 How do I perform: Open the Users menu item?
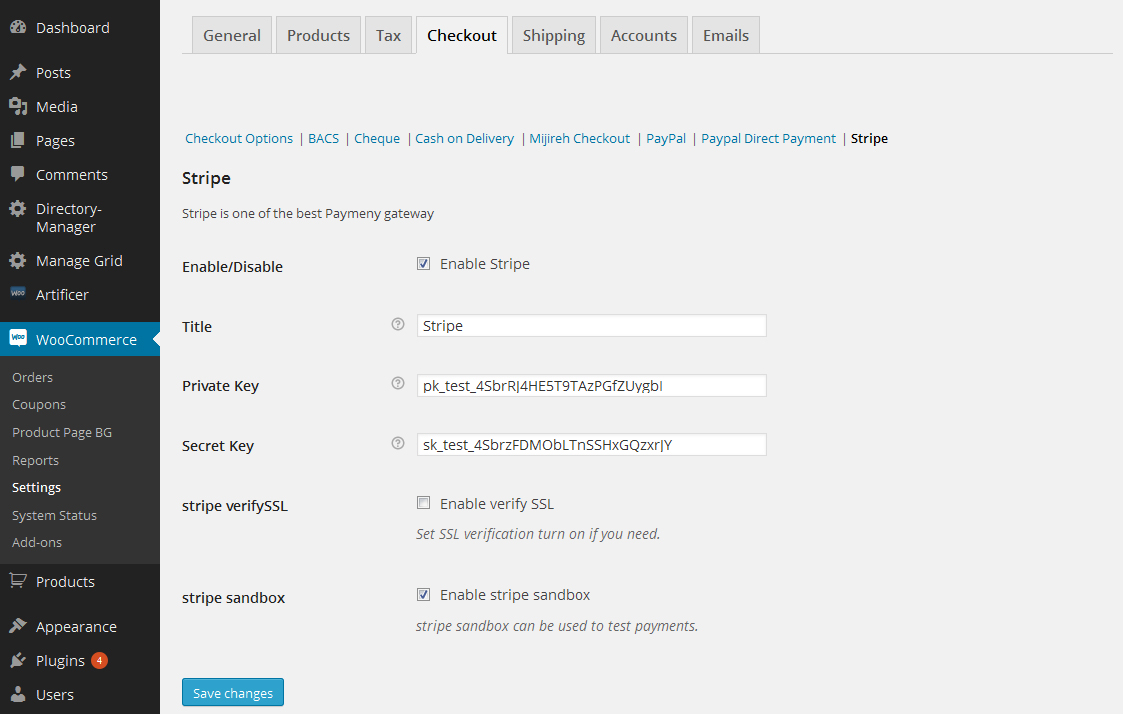click(x=79, y=694)
